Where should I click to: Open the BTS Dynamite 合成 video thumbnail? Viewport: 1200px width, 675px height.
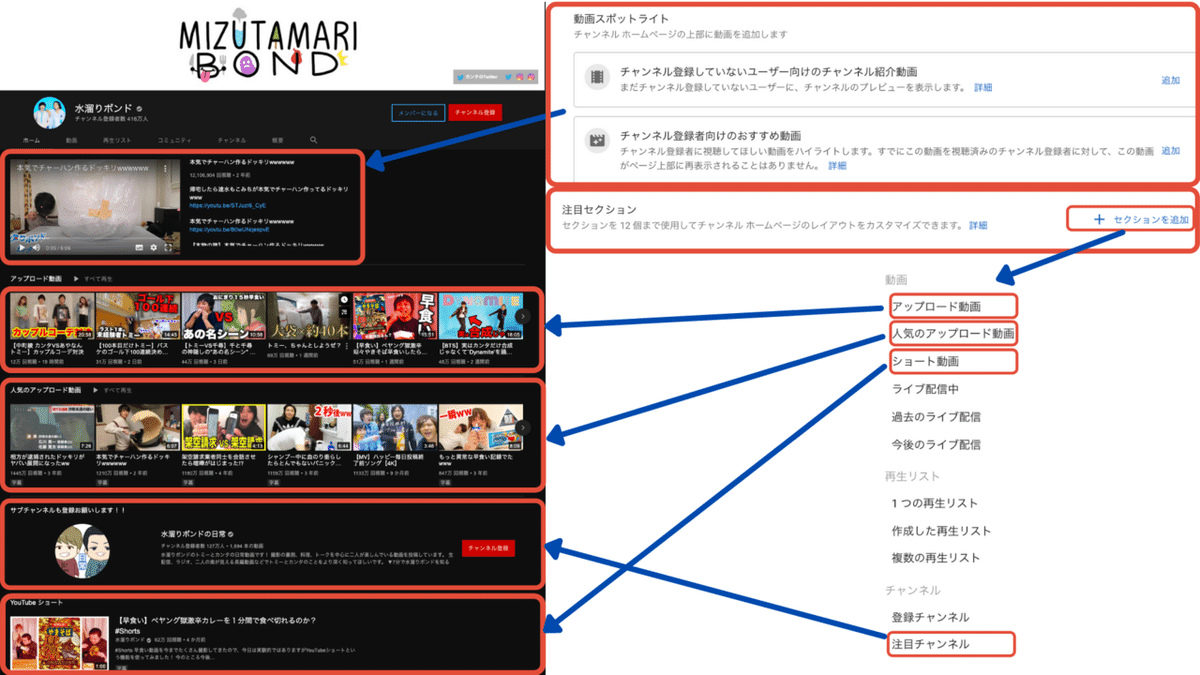click(482, 317)
